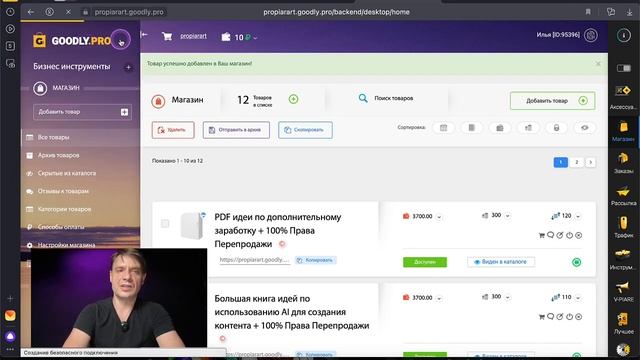Open the history clock icon in browser sidebar
This screenshot has height=360, width=640.
pyautogui.click(x=10, y=12)
